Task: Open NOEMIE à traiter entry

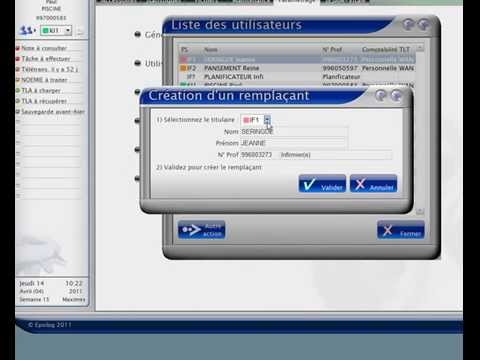Action: [x=44, y=80]
